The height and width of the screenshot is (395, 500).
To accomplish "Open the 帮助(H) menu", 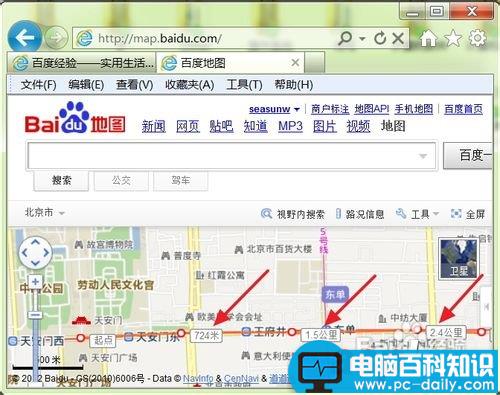I will pyautogui.click(x=294, y=85).
